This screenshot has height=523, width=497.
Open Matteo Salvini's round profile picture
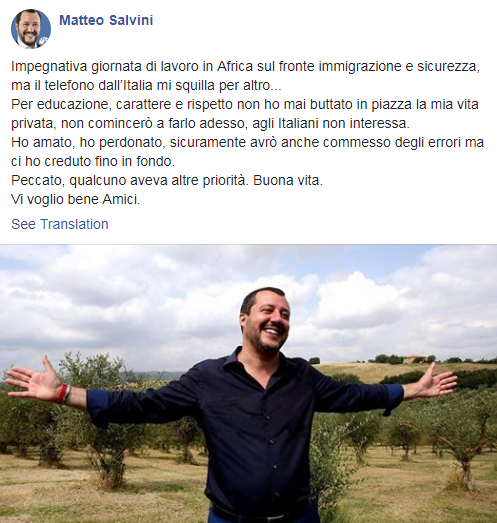tap(31, 29)
